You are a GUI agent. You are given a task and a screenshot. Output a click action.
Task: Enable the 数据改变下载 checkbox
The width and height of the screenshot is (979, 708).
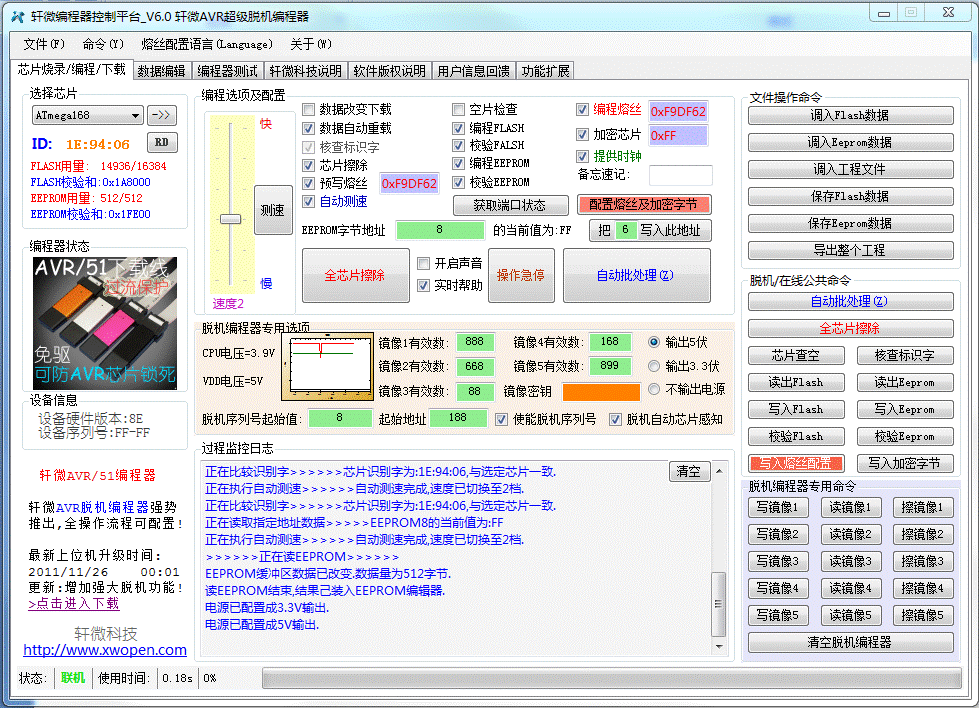pos(310,110)
